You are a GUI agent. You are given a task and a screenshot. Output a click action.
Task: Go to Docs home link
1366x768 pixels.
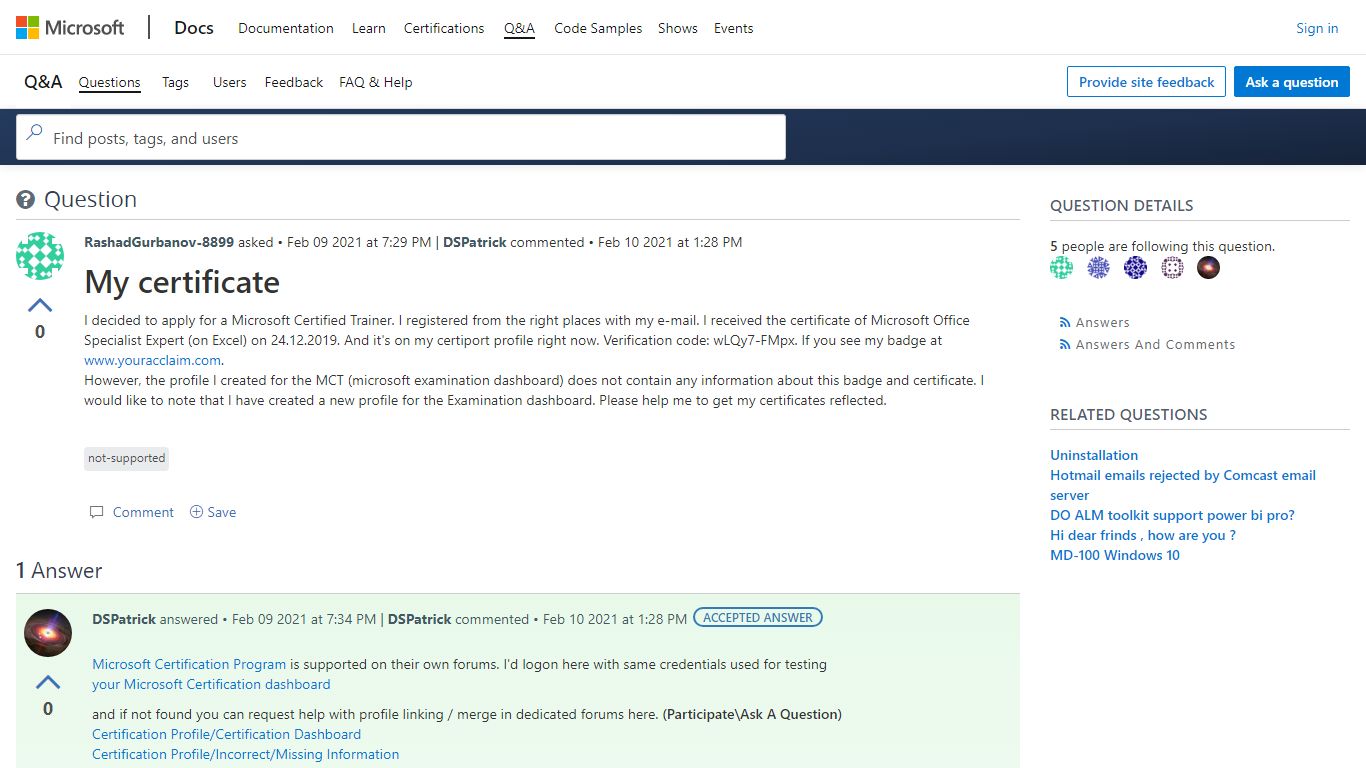tap(194, 28)
